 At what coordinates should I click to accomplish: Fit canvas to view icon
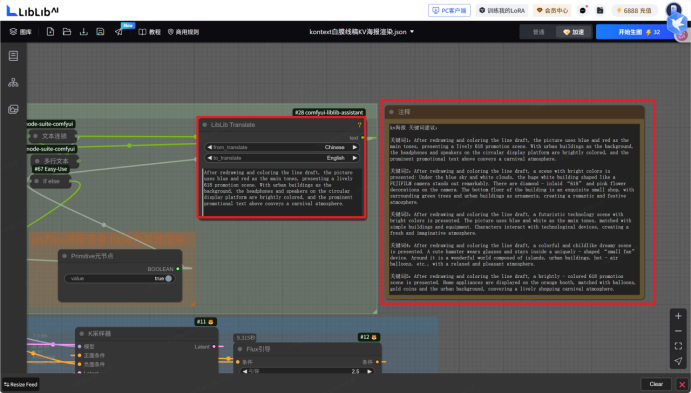pos(678,346)
